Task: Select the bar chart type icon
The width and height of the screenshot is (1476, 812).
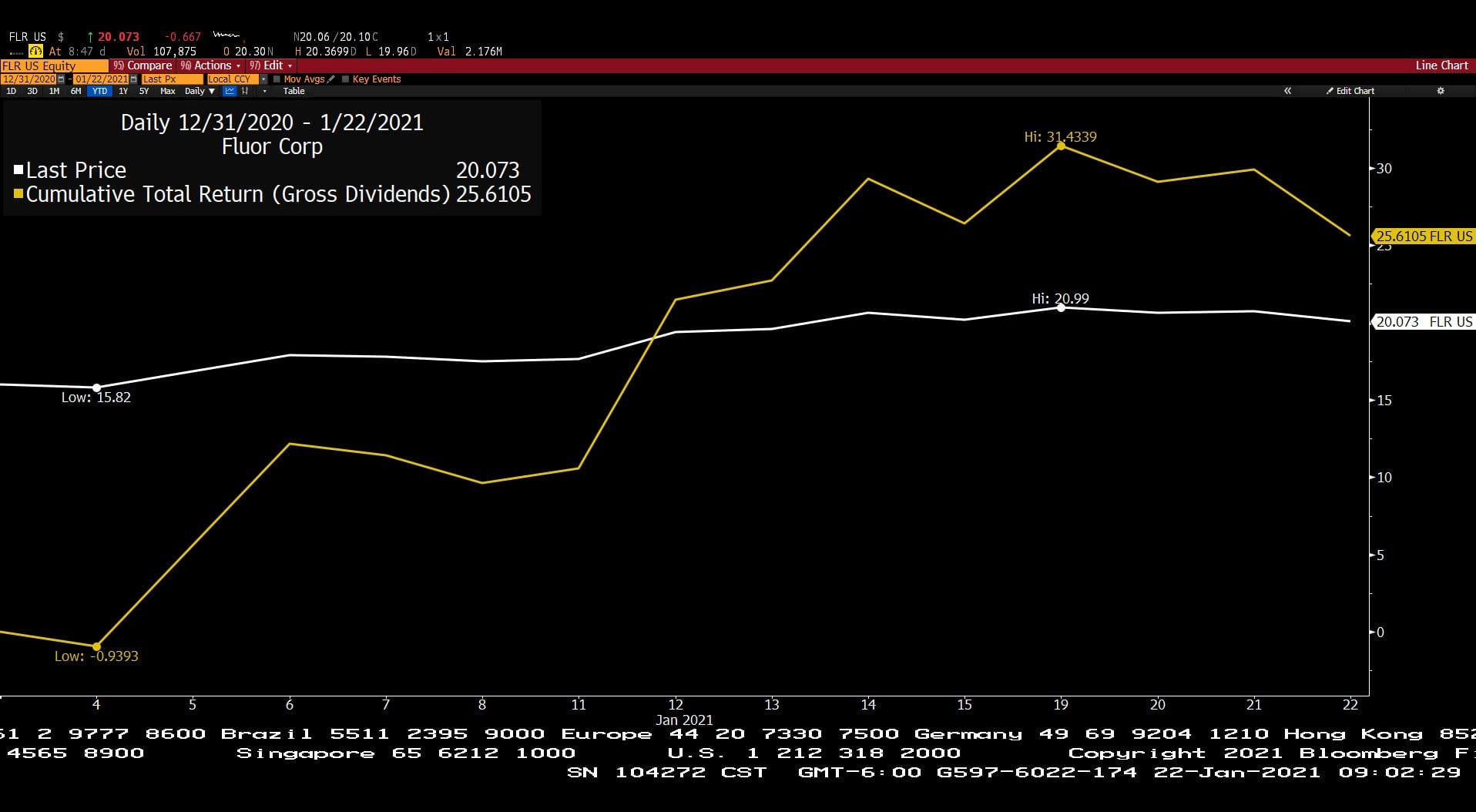Action: point(245,91)
